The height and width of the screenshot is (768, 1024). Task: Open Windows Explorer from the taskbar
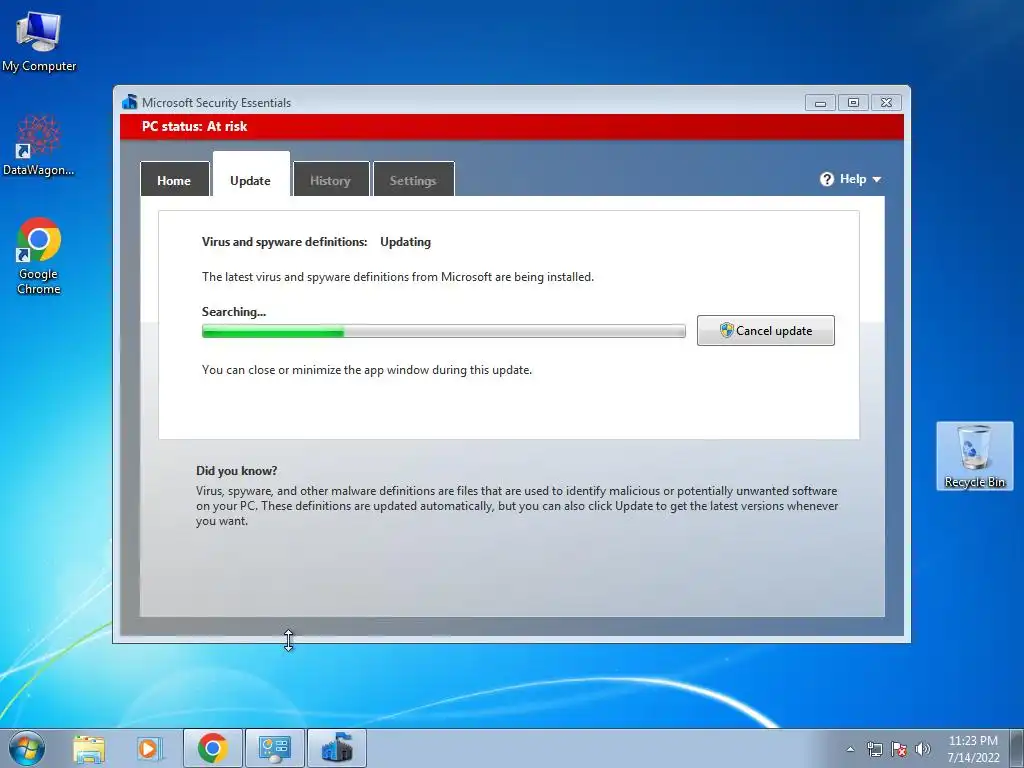click(89, 748)
